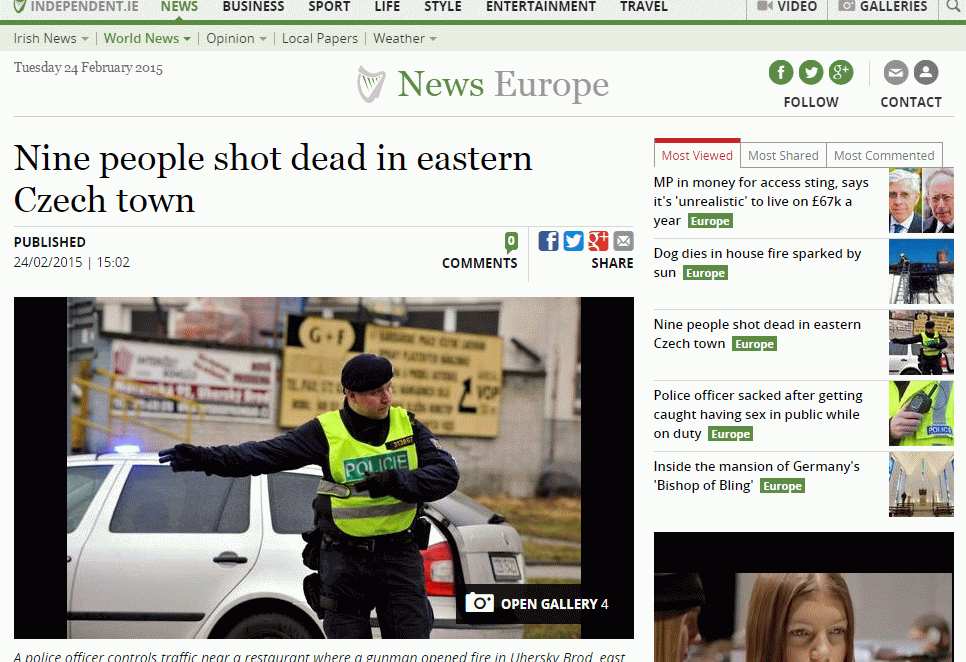966x662 pixels.
Task: Click the video camera icon
Action: [765, 6]
